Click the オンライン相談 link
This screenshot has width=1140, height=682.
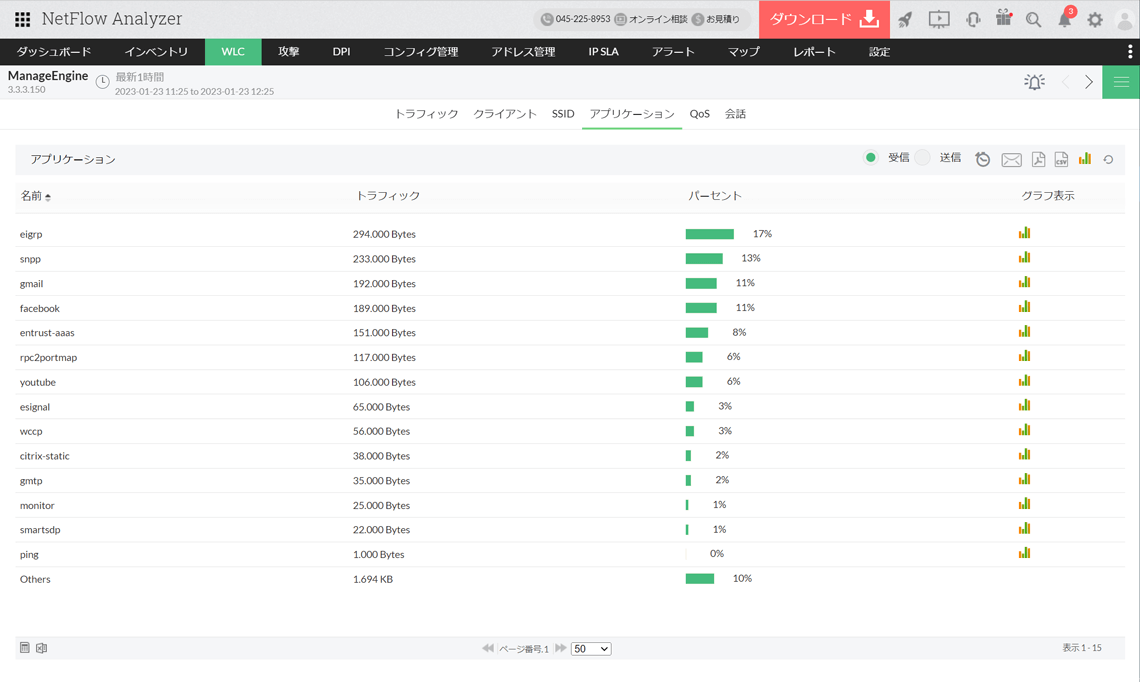click(650, 19)
